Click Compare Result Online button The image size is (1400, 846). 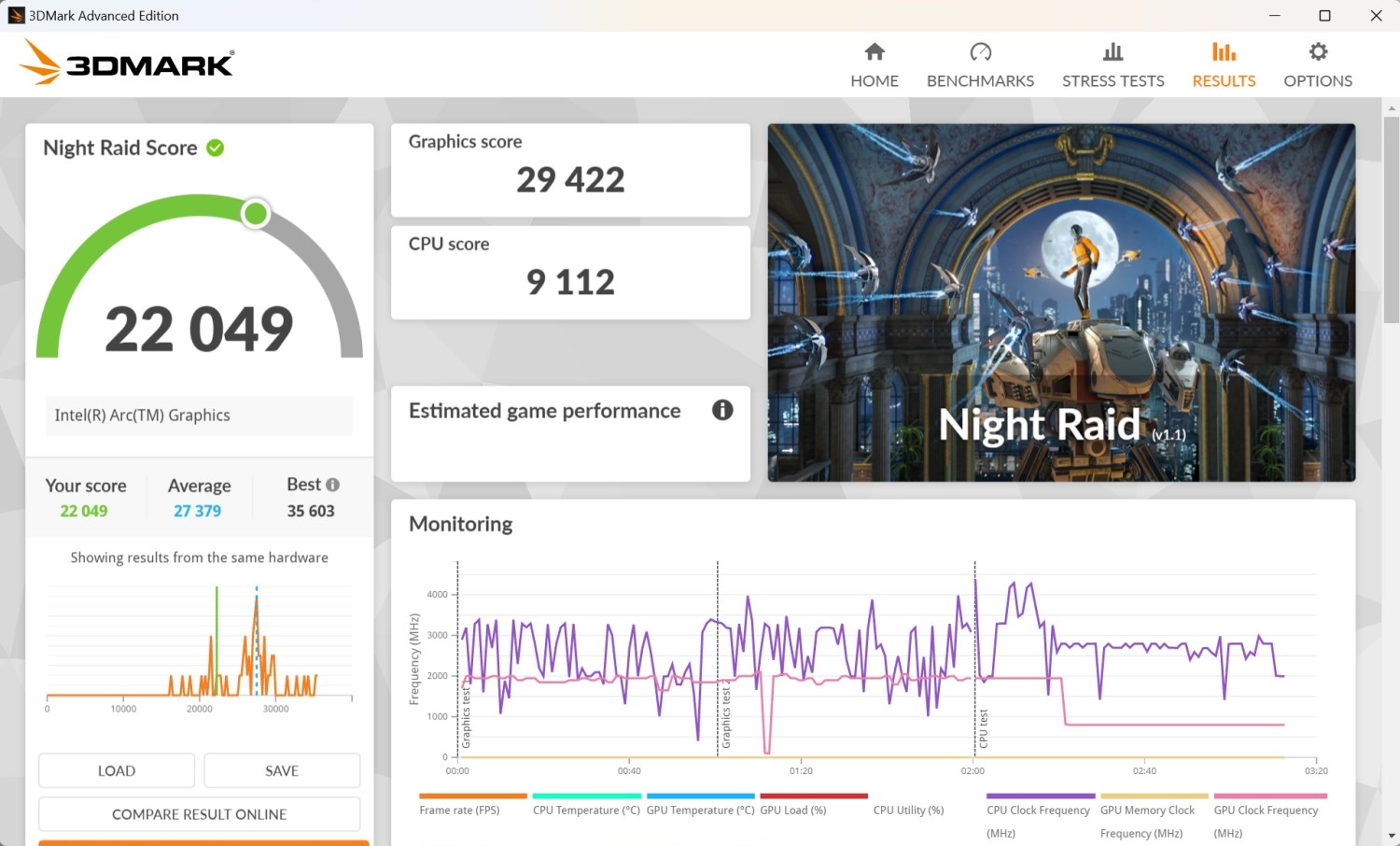tap(199, 814)
